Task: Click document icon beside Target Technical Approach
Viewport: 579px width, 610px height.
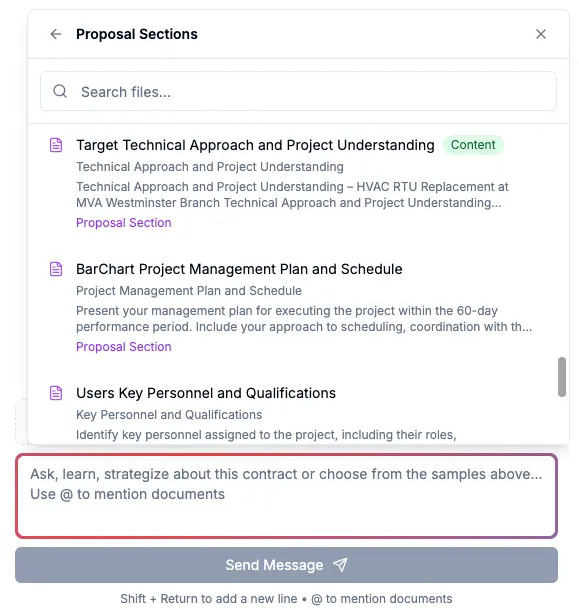Action: (56, 145)
